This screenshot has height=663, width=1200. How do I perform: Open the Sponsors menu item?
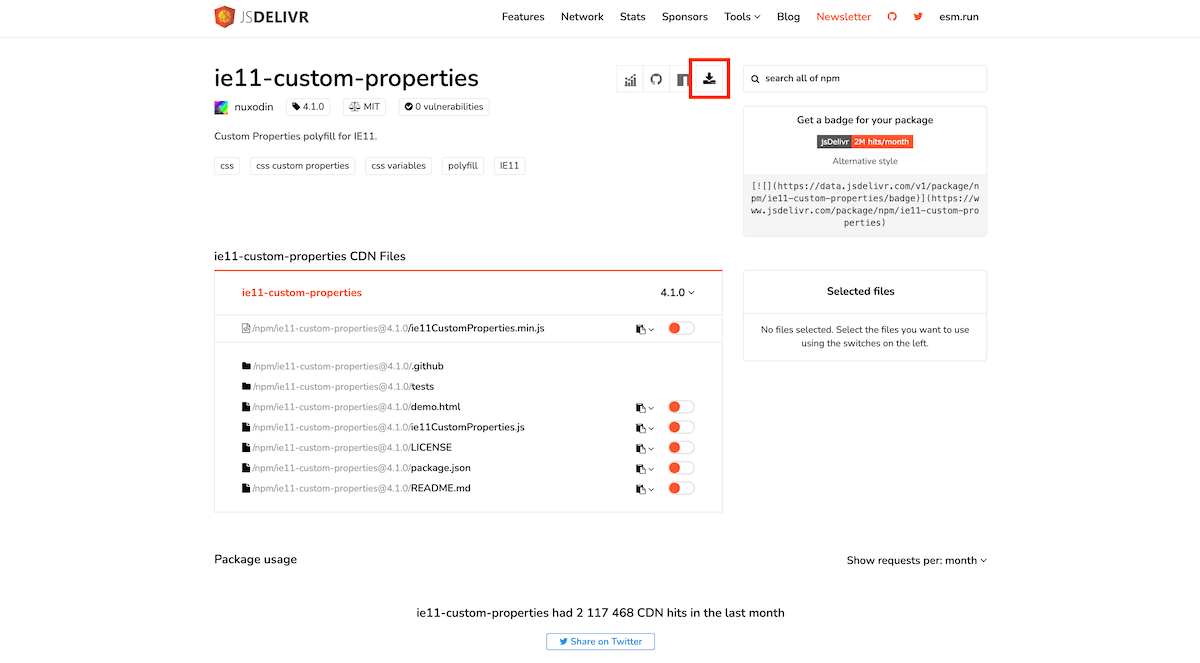click(685, 17)
